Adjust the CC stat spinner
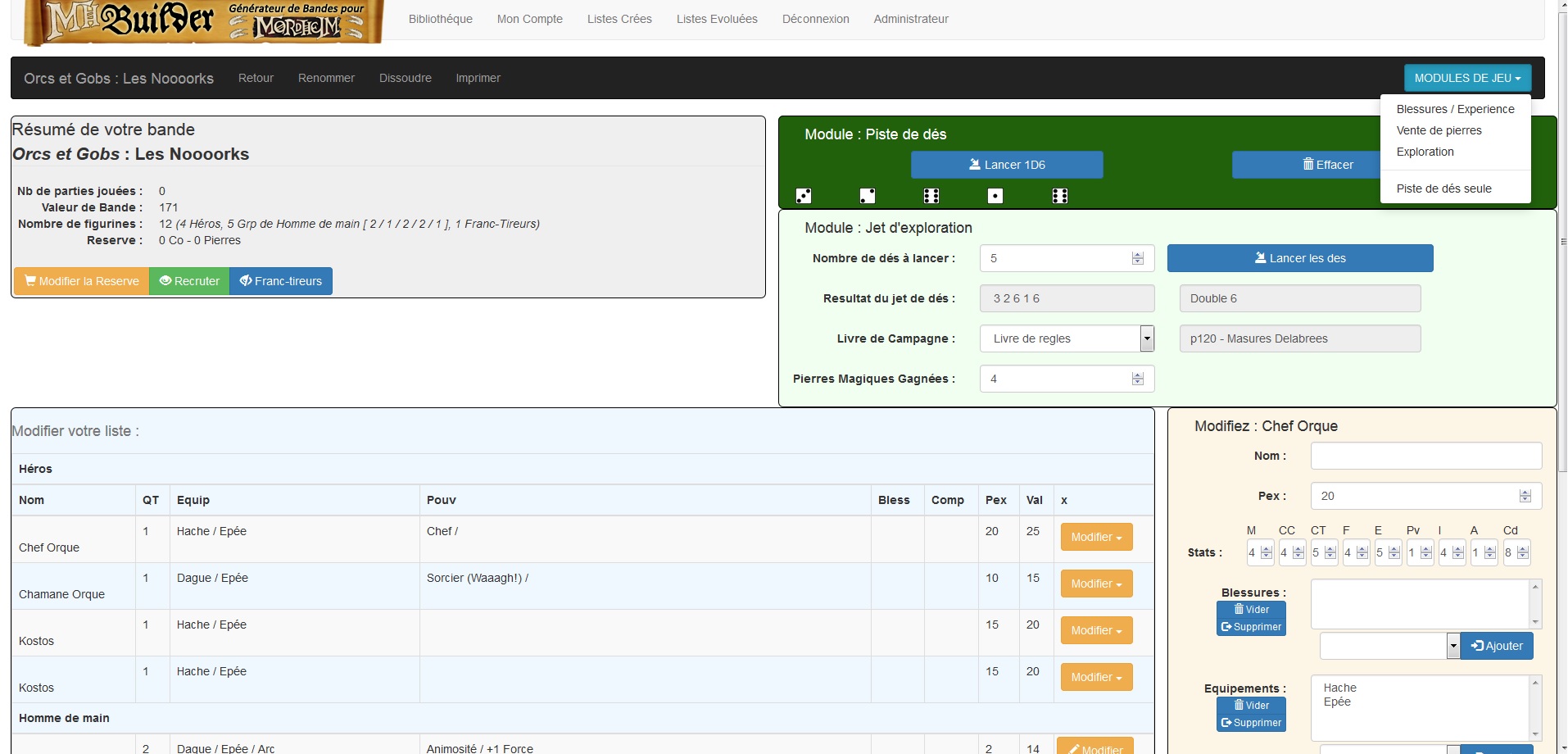 click(1298, 552)
